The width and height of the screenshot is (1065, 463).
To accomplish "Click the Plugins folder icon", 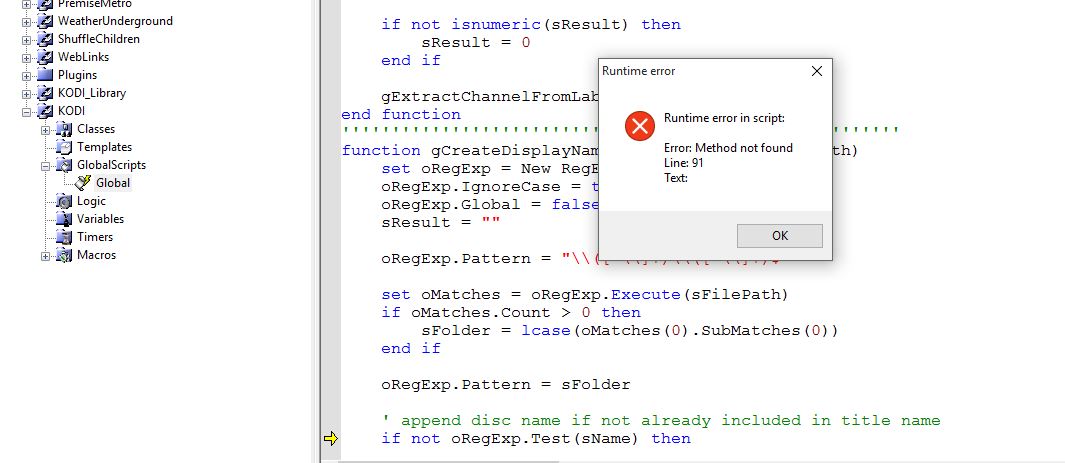I will pyautogui.click(x=44, y=75).
